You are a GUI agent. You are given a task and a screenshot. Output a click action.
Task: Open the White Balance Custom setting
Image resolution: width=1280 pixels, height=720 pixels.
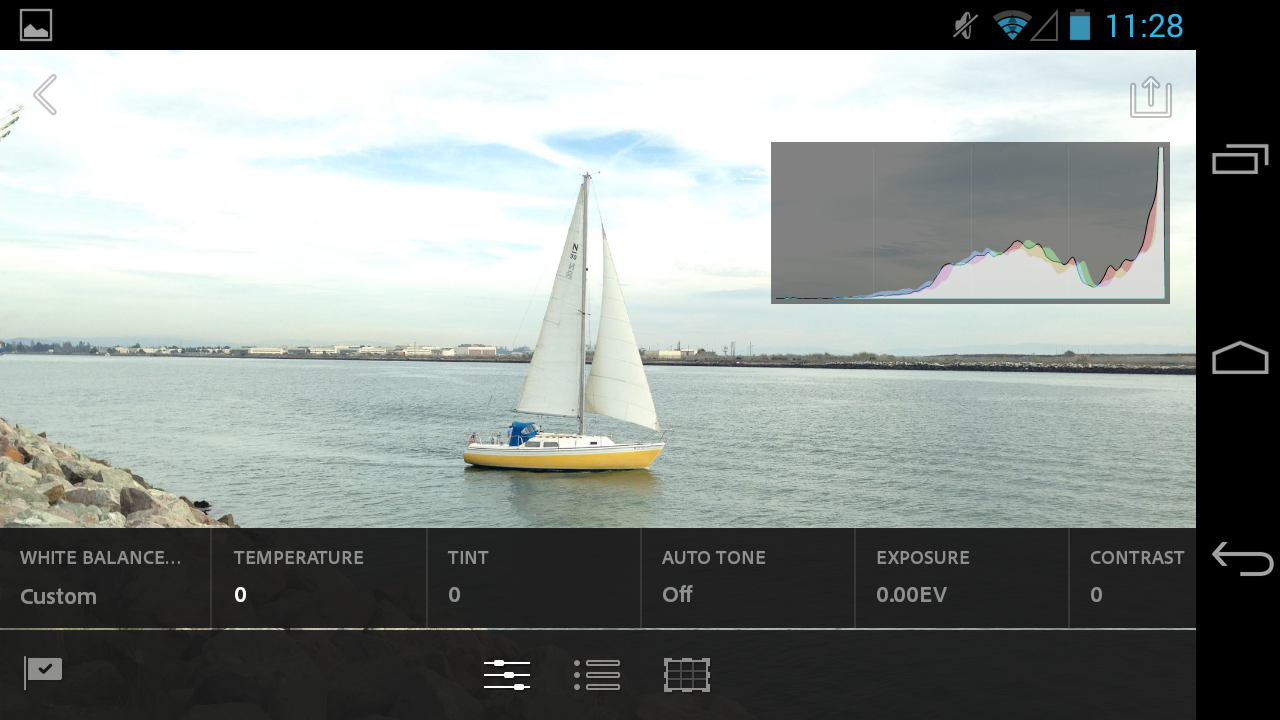[x=105, y=578]
